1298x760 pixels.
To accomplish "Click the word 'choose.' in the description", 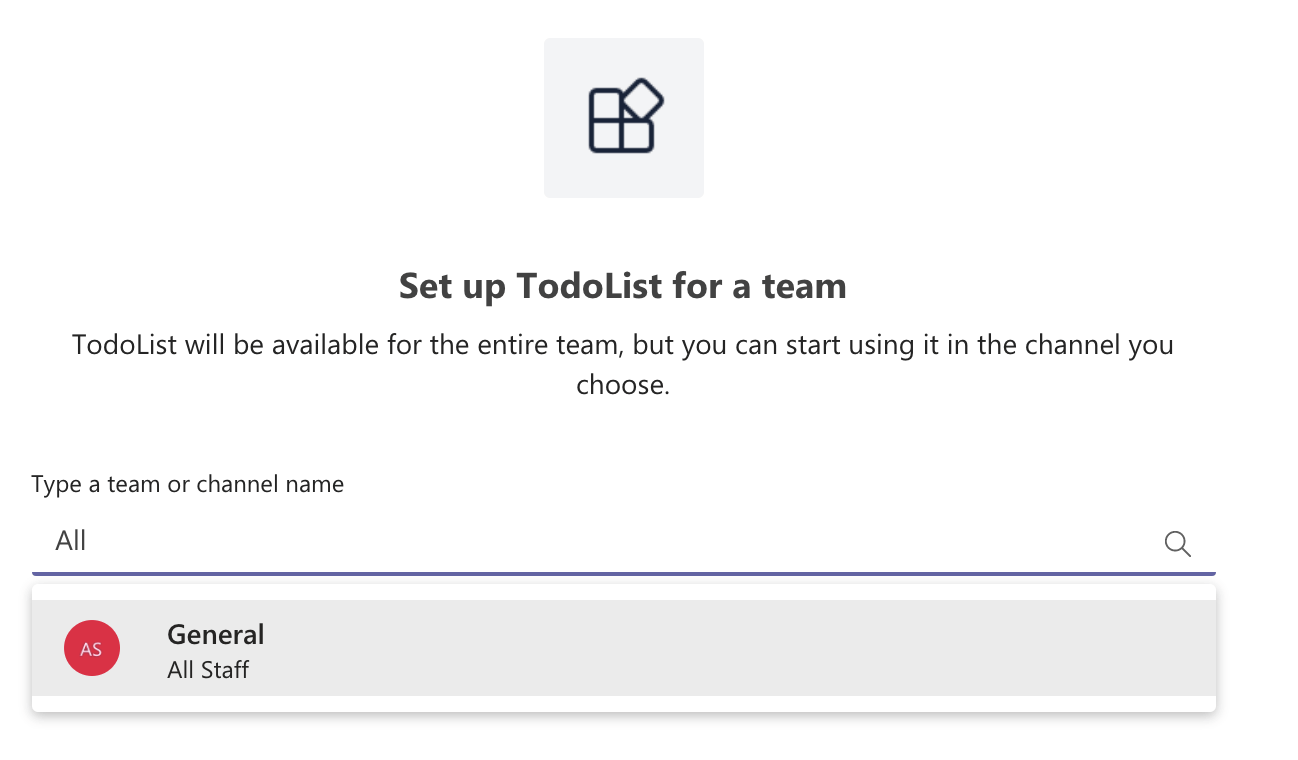I will 622,384.
